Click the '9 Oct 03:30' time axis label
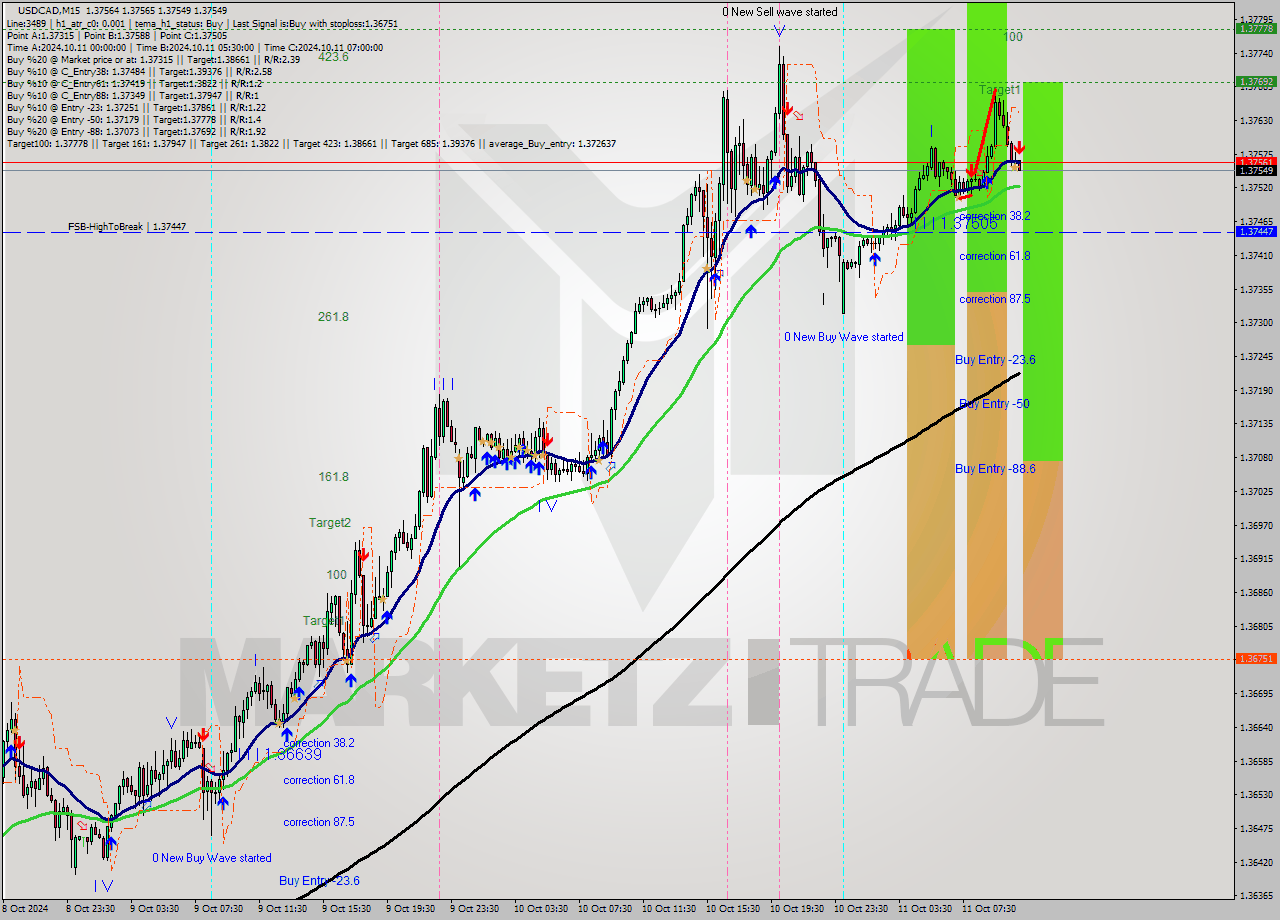Screen dimensions: 1280x920 (154, 909)
